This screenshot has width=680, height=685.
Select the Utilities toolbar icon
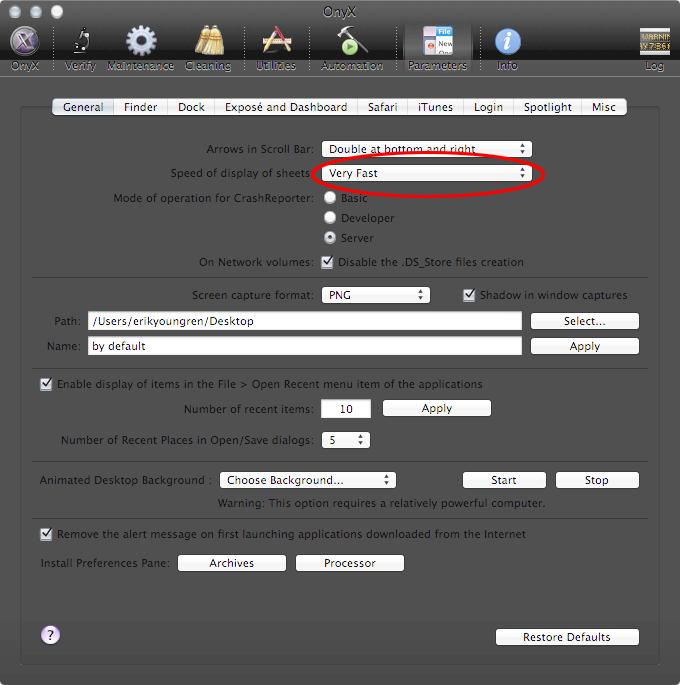point(276,41)
